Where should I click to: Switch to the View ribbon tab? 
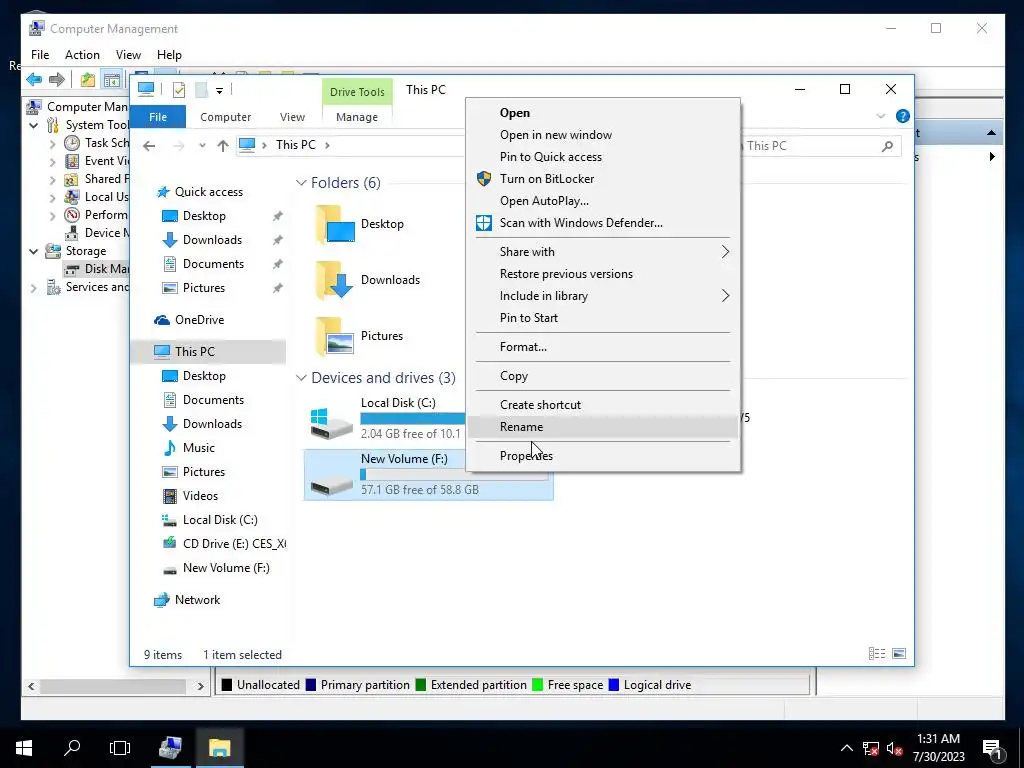pos(292,117)
